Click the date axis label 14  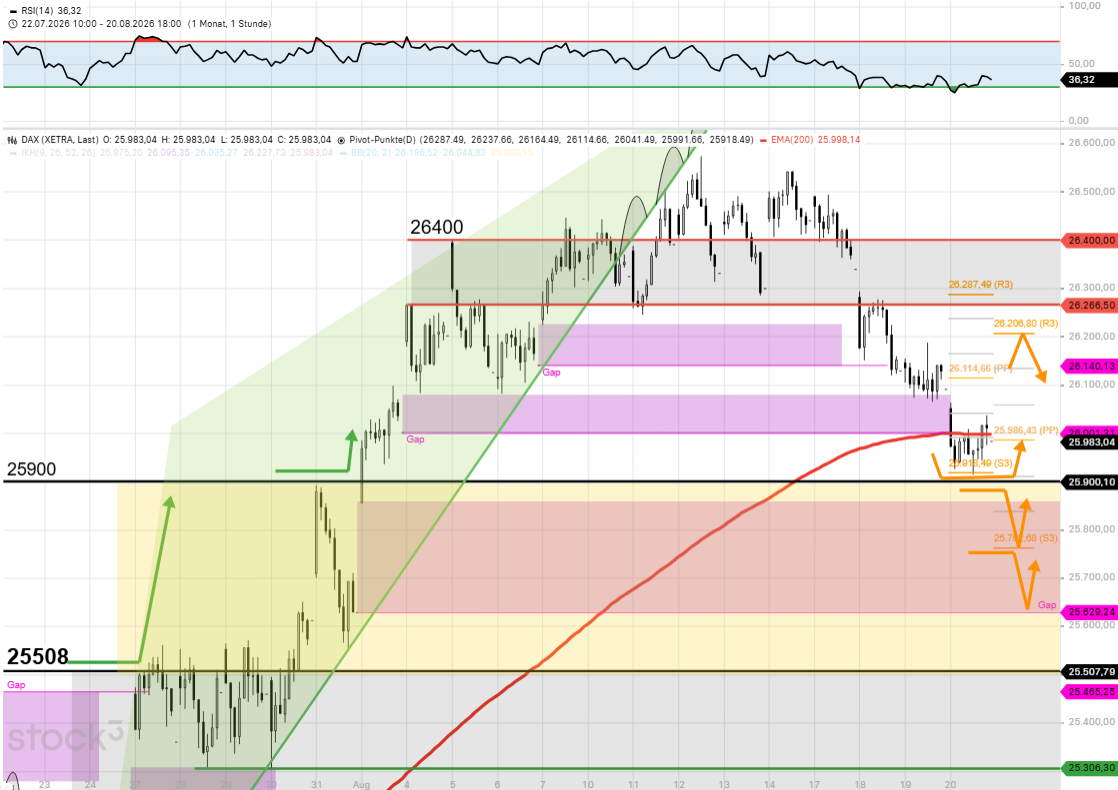tap(769, 785)
